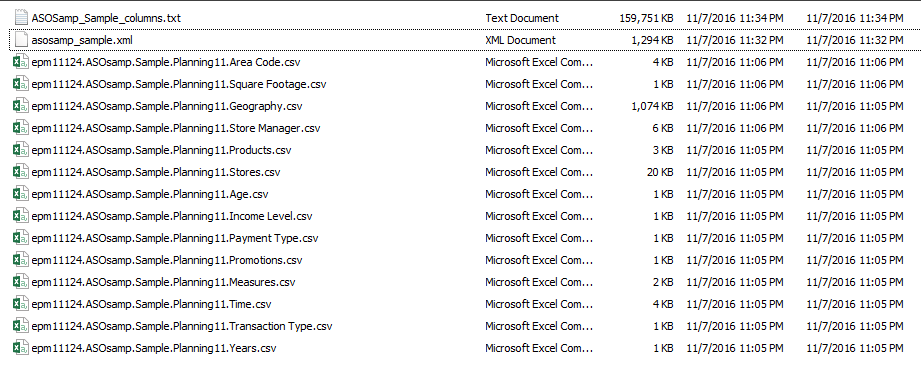The width and height of the screenshot is (921, 367).
Task: Click the Time.csv file name
Action: 152,304
